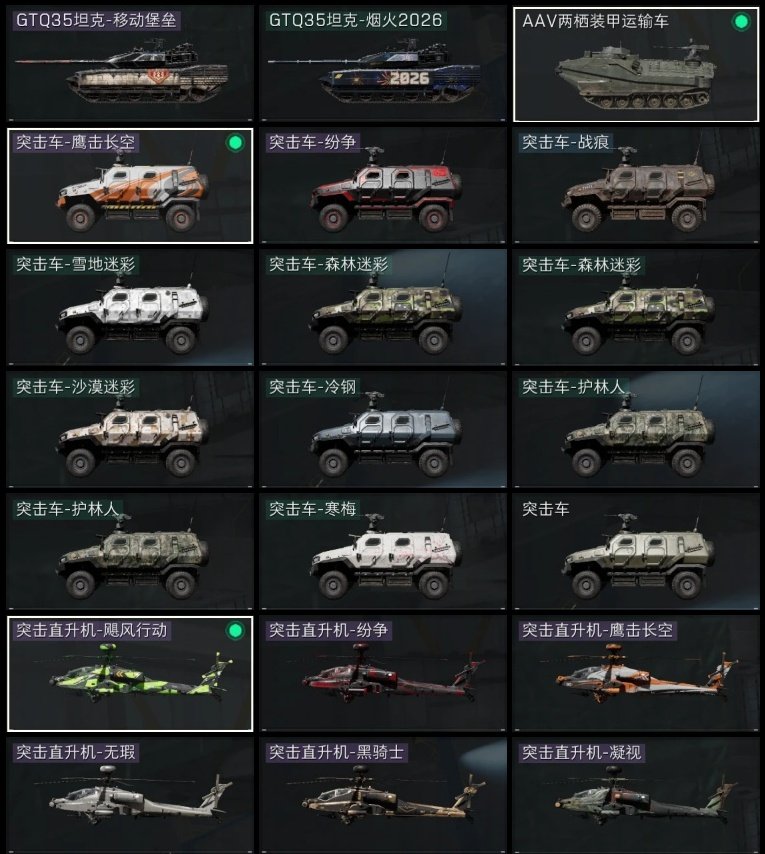
Task: Choose the 突击直升机-无瑕 helicopter skin
Action: pos(130,795)
